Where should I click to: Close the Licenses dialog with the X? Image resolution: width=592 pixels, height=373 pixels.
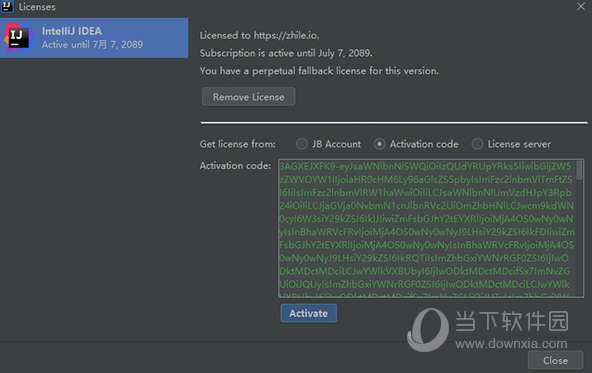click(581, 6)
